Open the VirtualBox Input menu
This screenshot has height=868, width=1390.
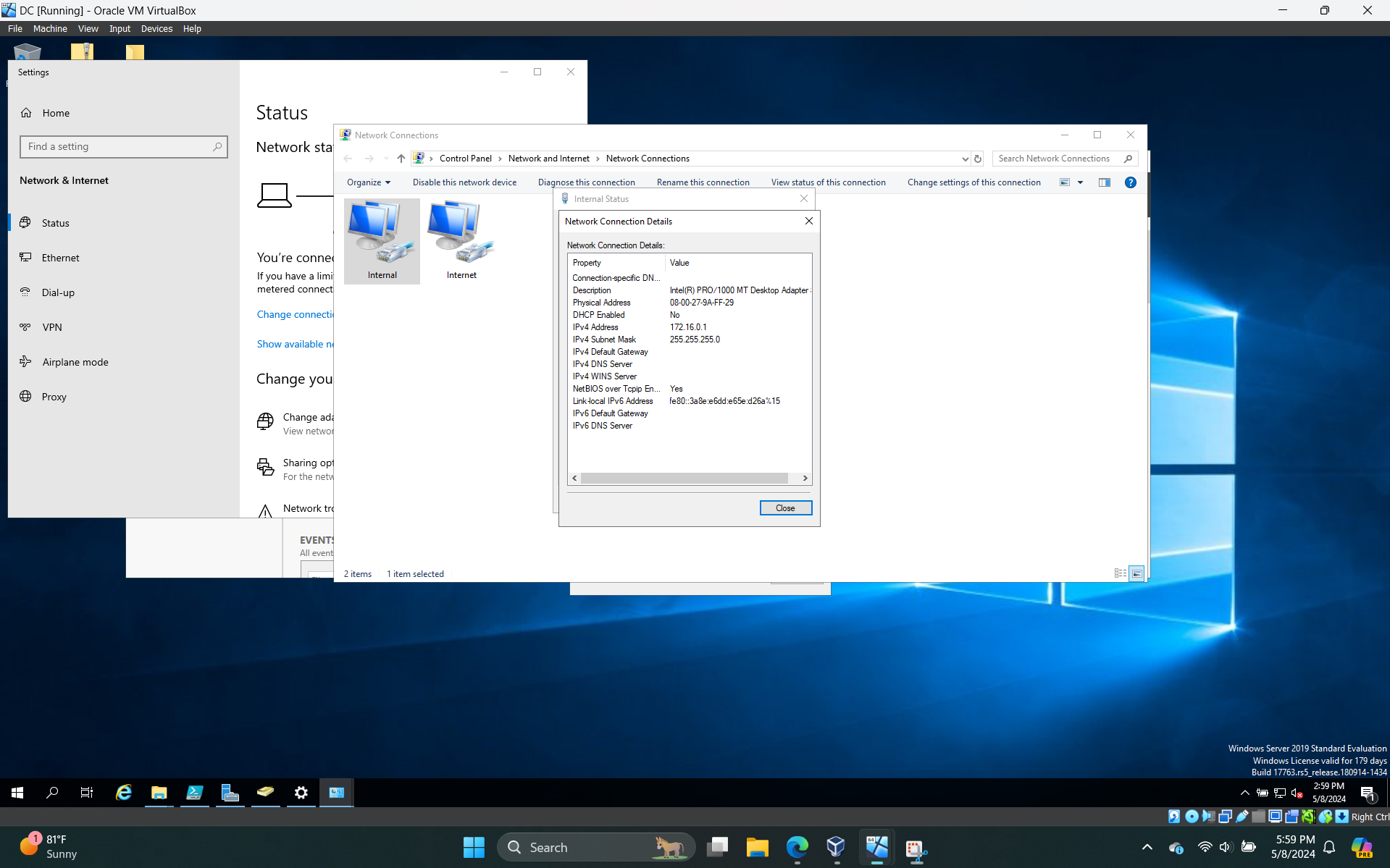(x=120, y=28)
